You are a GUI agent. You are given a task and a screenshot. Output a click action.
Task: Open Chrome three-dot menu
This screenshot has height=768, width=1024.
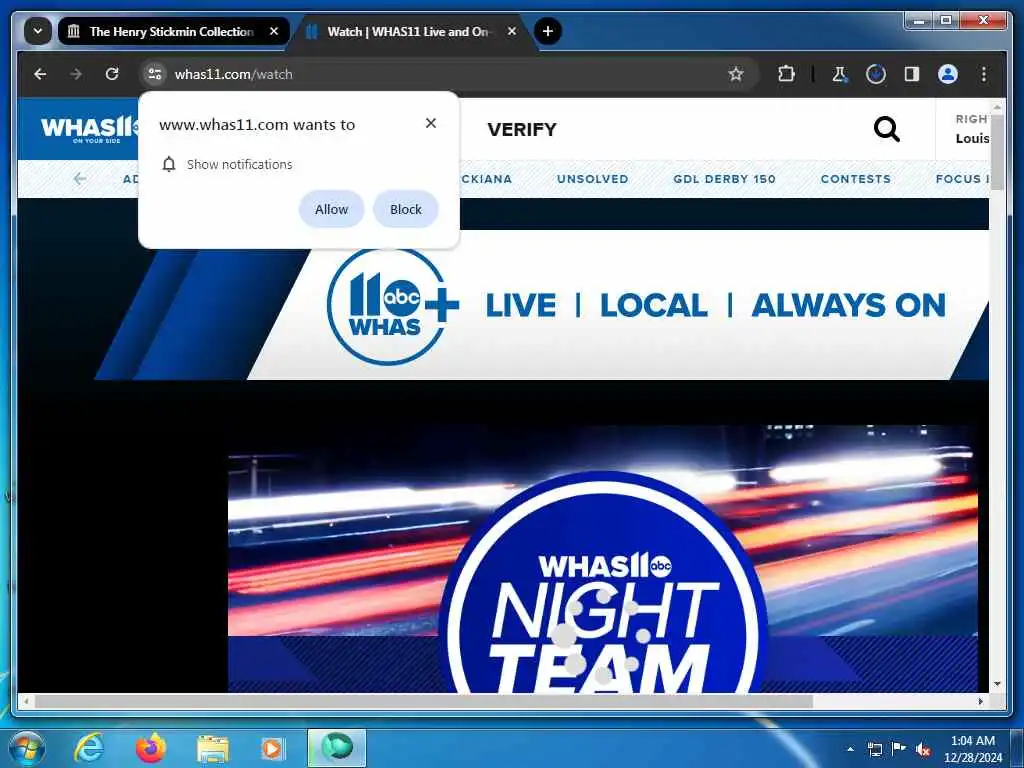coord(984,74)
